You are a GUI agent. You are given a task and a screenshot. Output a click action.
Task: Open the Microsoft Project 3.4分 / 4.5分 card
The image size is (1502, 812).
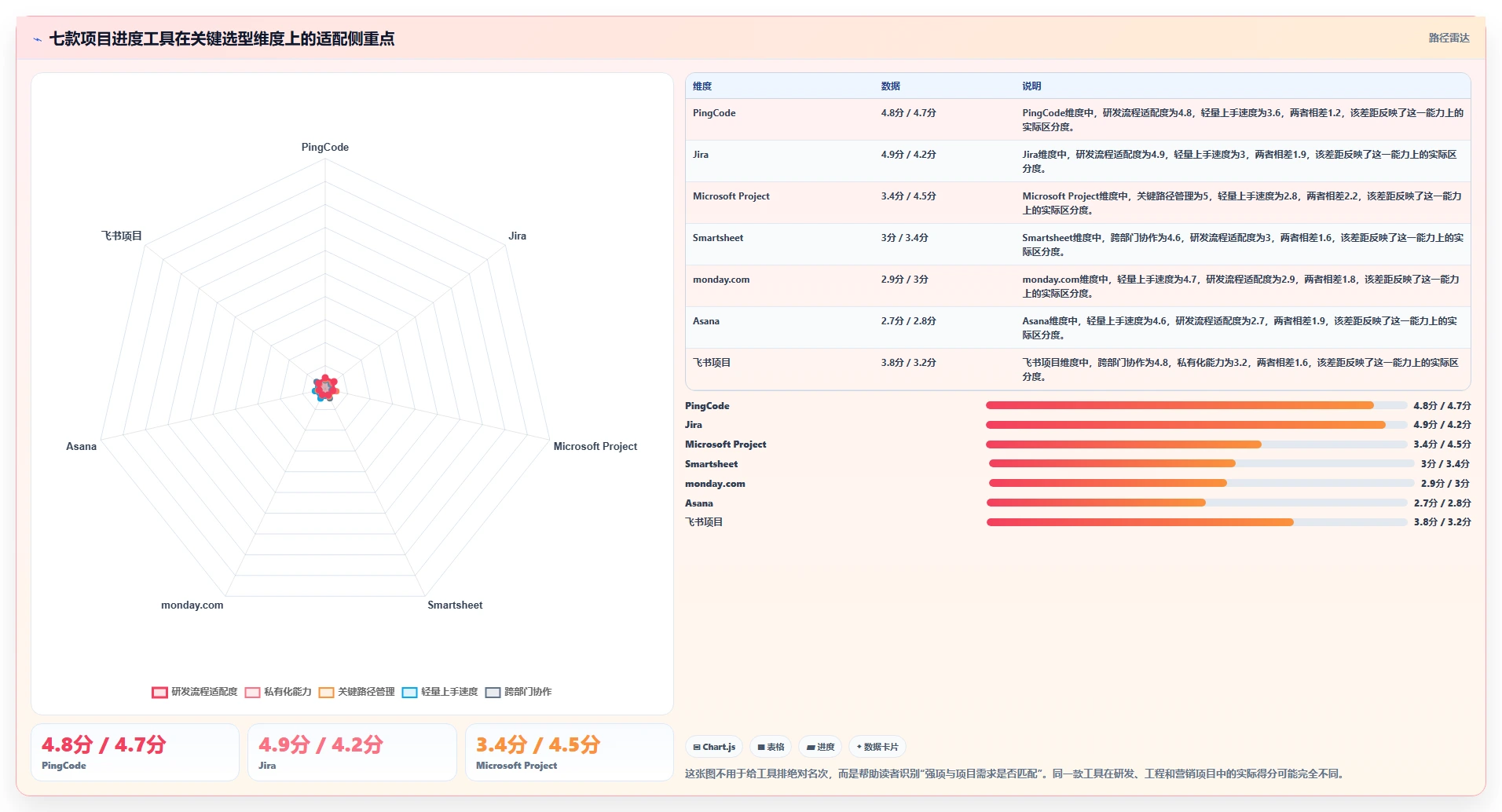(570, 752)
